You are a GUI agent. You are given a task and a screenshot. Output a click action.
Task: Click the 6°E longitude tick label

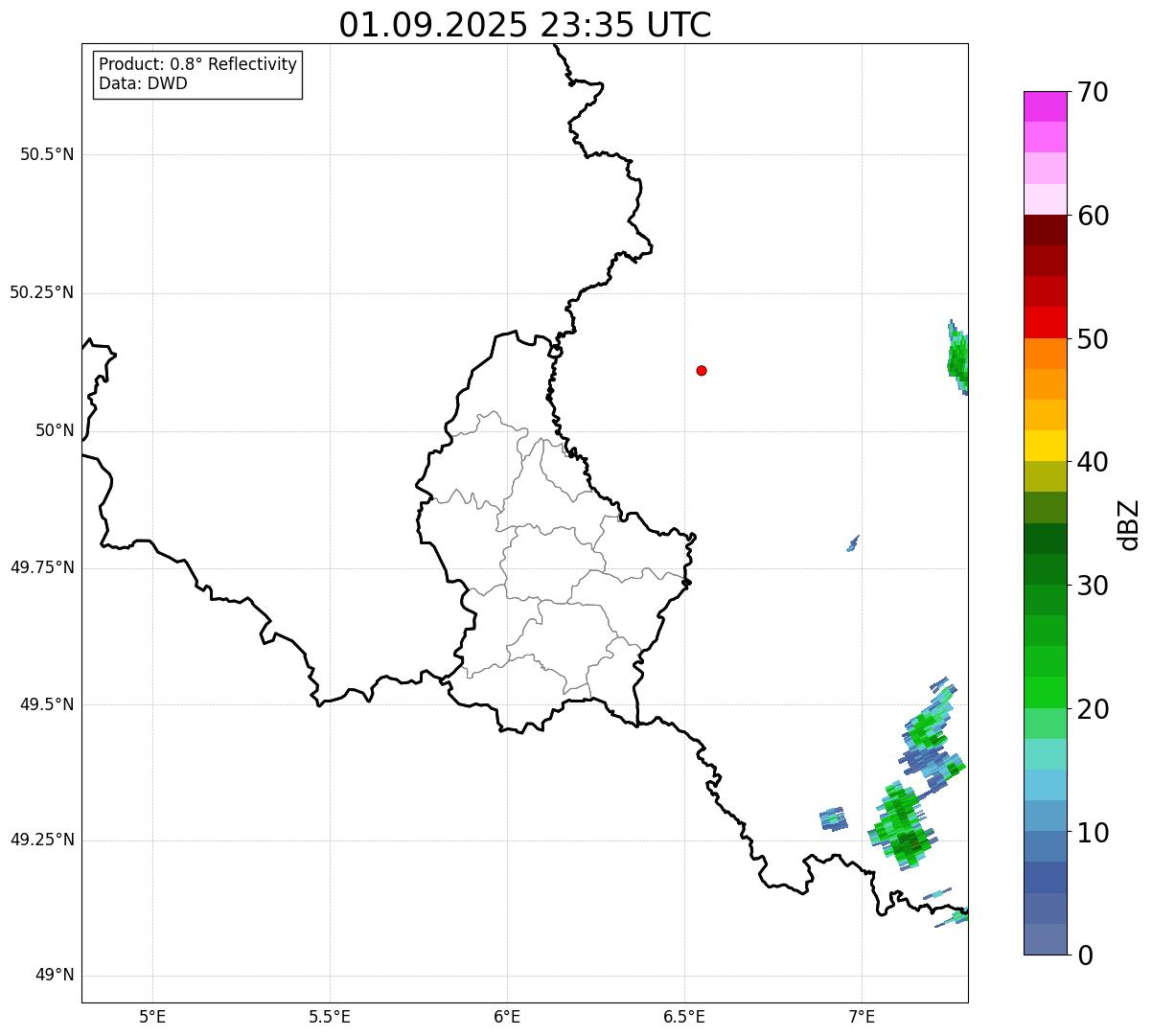coord(507,1016)
